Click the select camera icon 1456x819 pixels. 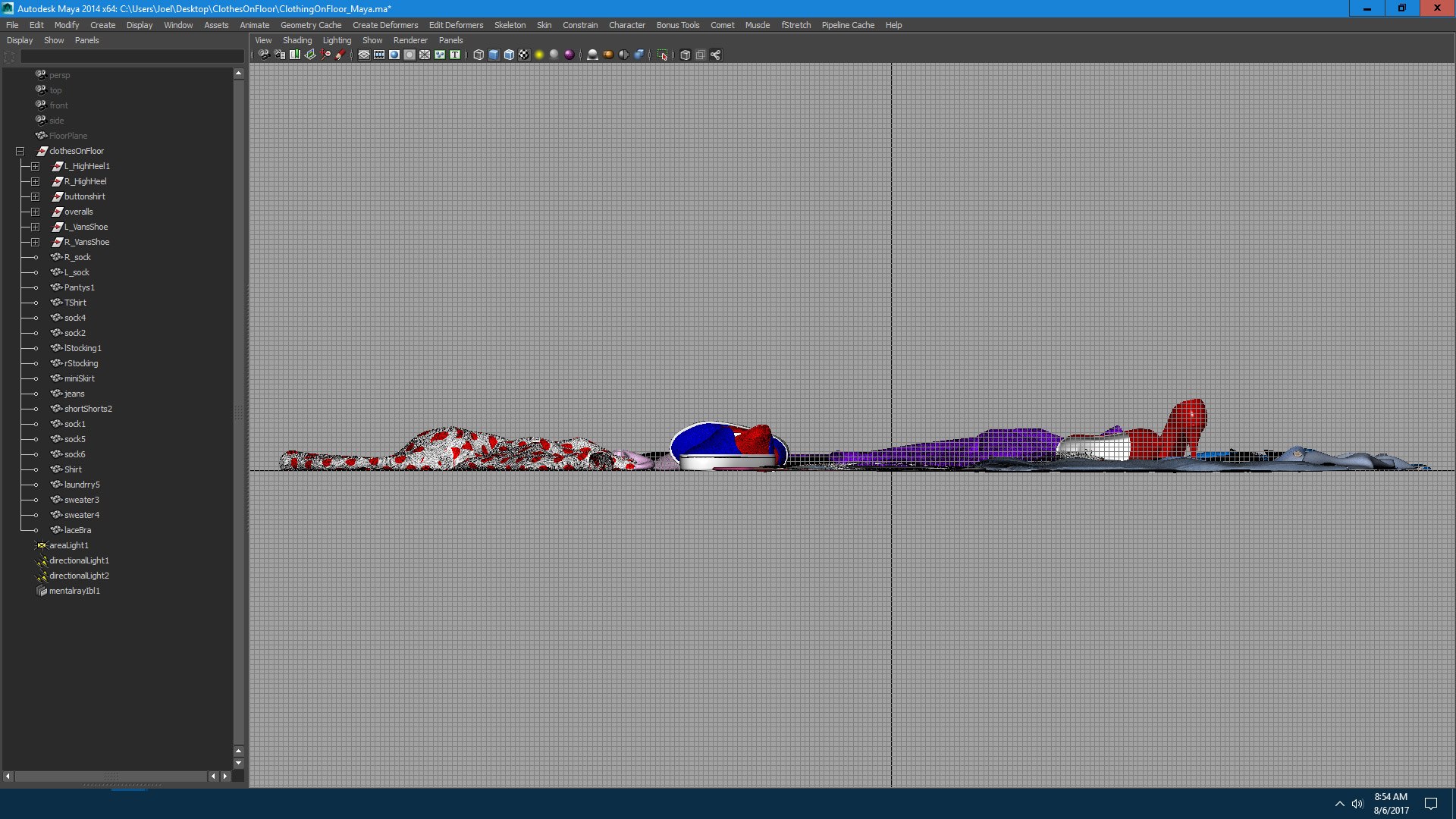point(264,55)
